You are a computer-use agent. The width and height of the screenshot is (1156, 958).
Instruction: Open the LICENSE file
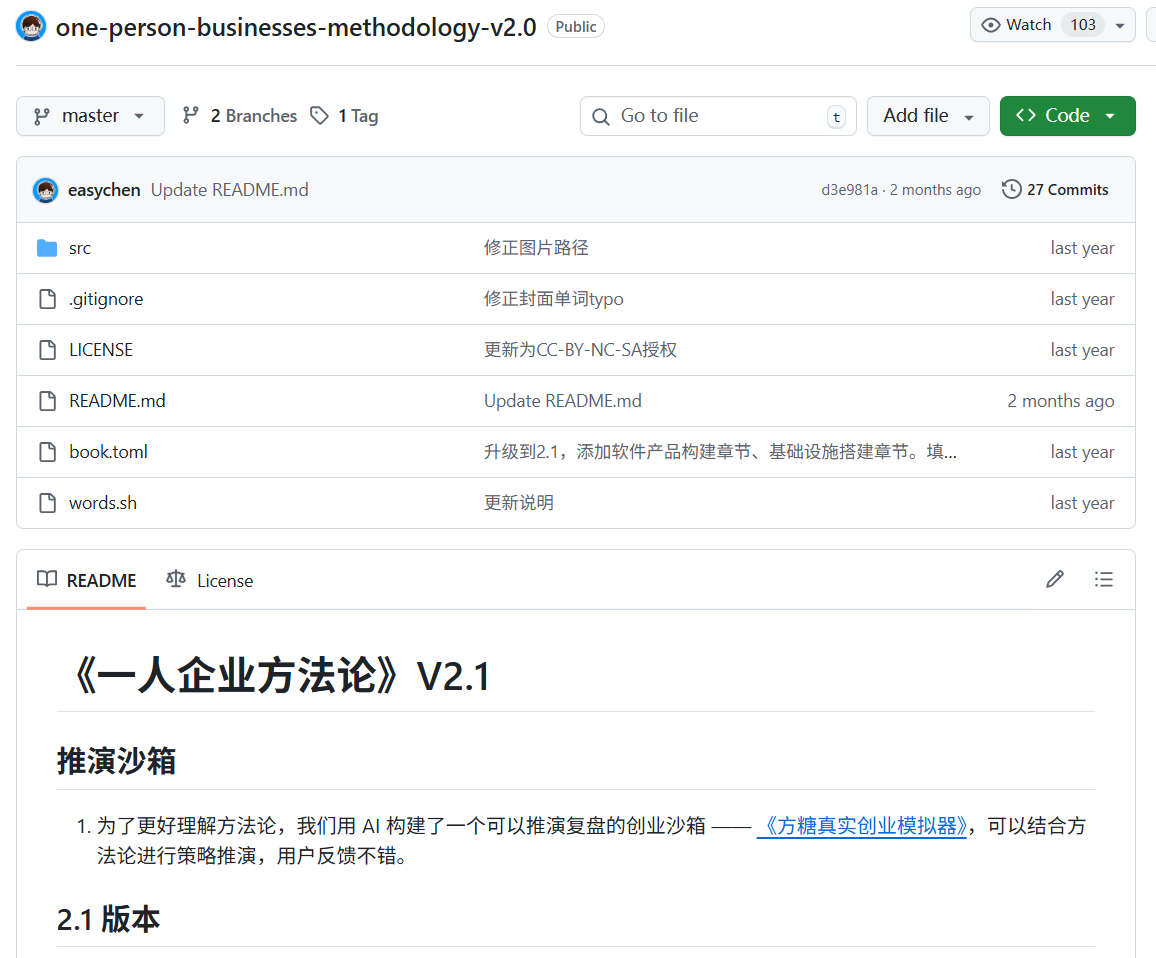pos(101,350)
